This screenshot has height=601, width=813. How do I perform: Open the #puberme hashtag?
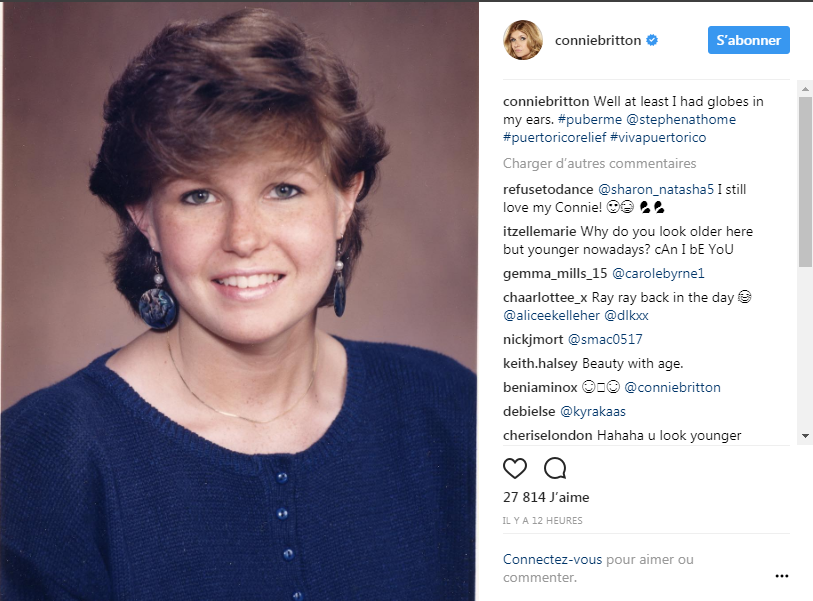click(x=590, y=119)
